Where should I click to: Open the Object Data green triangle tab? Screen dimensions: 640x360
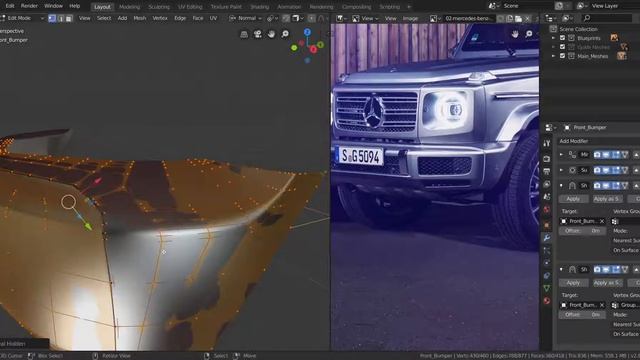tap(547, 289)
